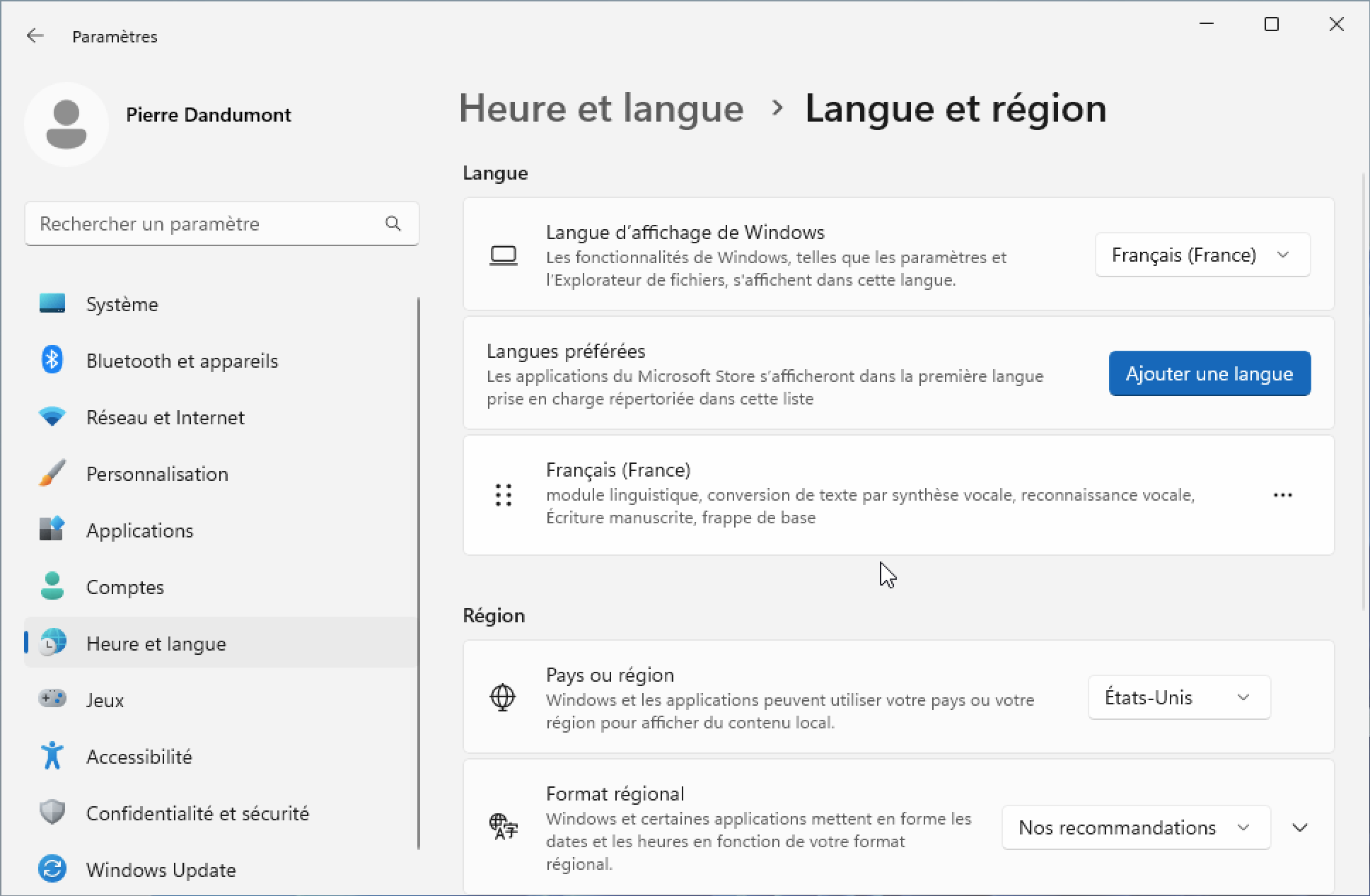
Task: Click the Format régional language icon
Action: click(x=504, y=827)
